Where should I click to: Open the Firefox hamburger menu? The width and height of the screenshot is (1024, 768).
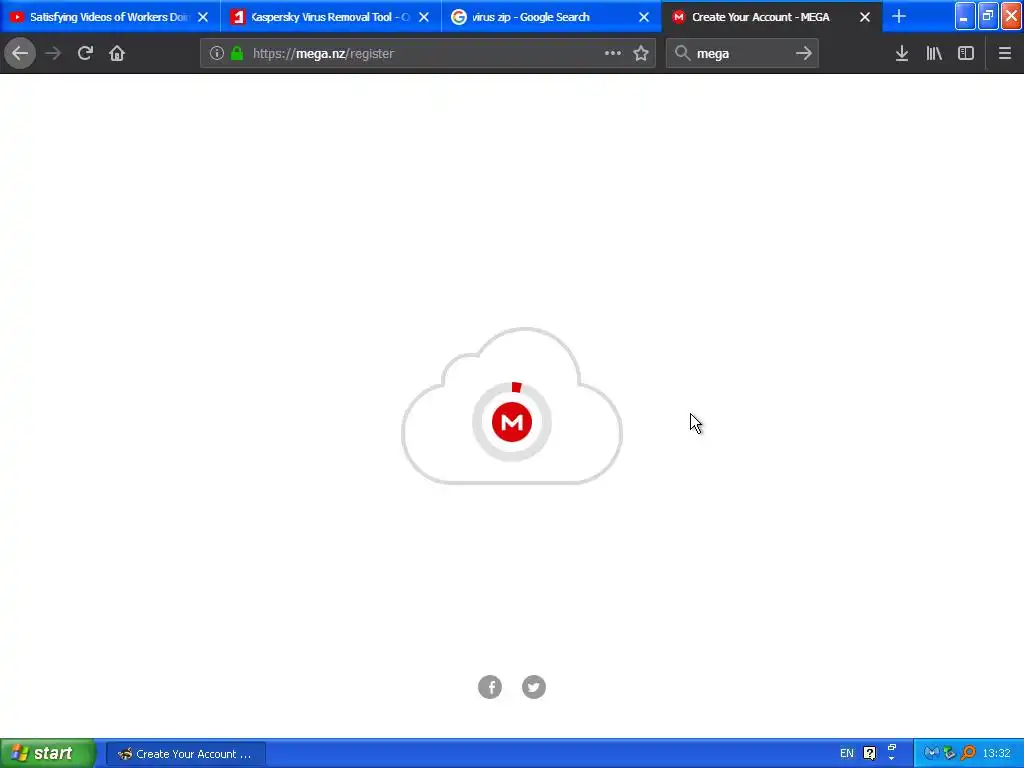click(x=1004, y=54)
